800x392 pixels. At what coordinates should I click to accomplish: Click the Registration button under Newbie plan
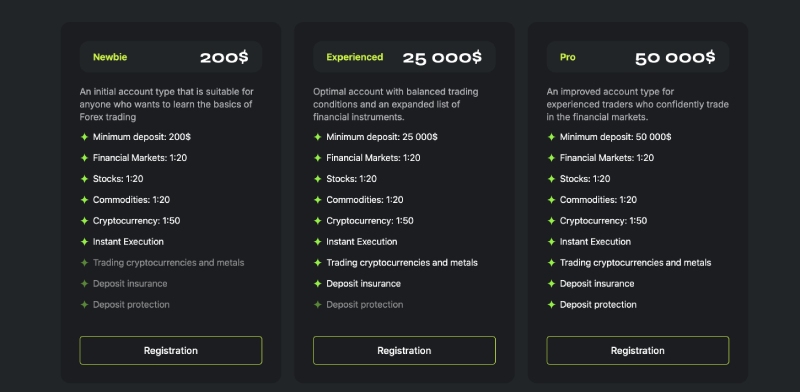click(171, 351)
